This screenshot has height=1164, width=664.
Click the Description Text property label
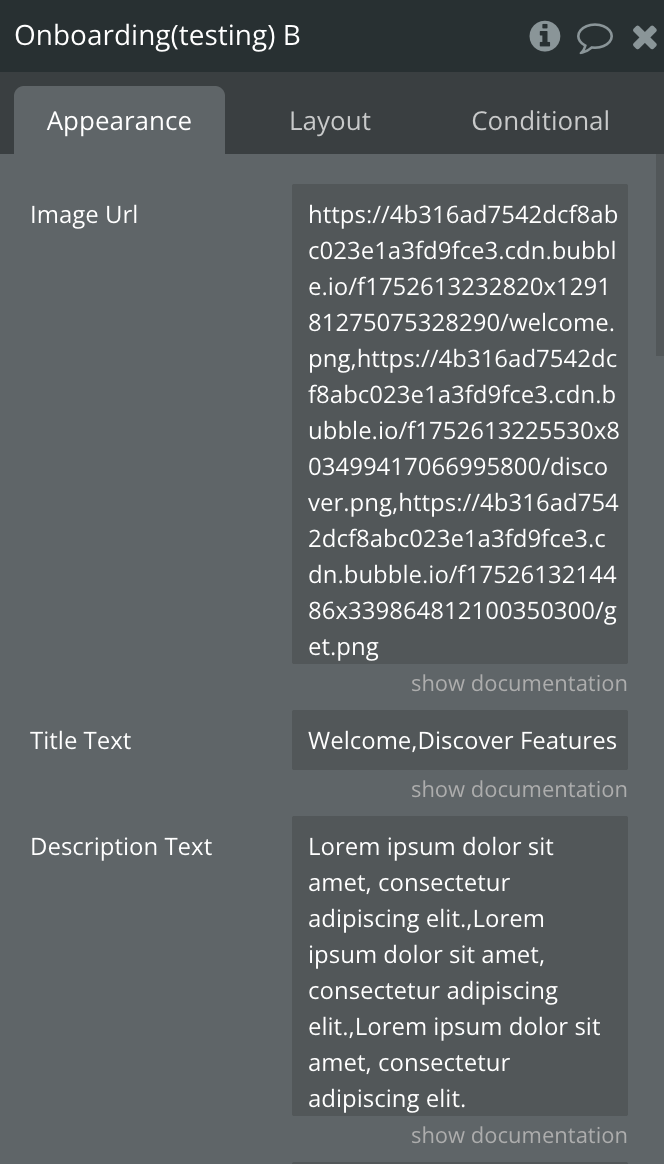tap(121, 847)
